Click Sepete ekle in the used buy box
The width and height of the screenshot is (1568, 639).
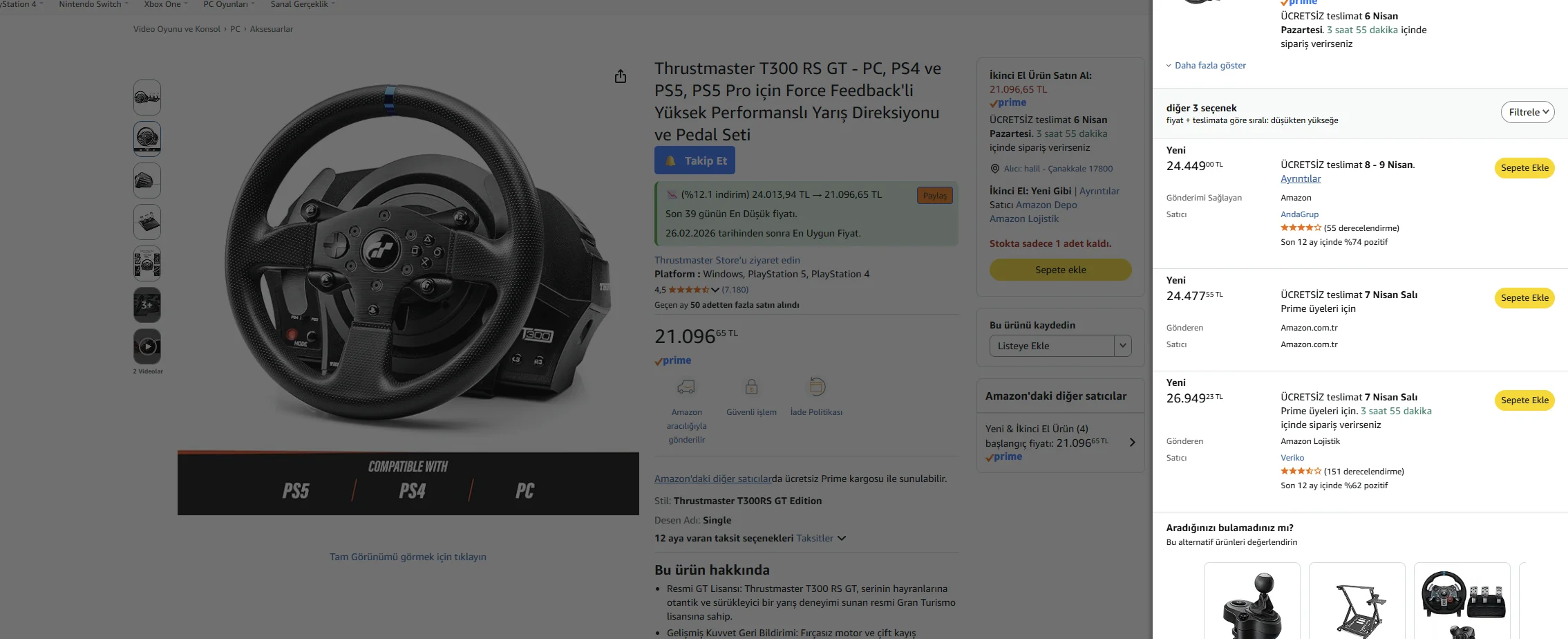click(x=1060, y=270)
